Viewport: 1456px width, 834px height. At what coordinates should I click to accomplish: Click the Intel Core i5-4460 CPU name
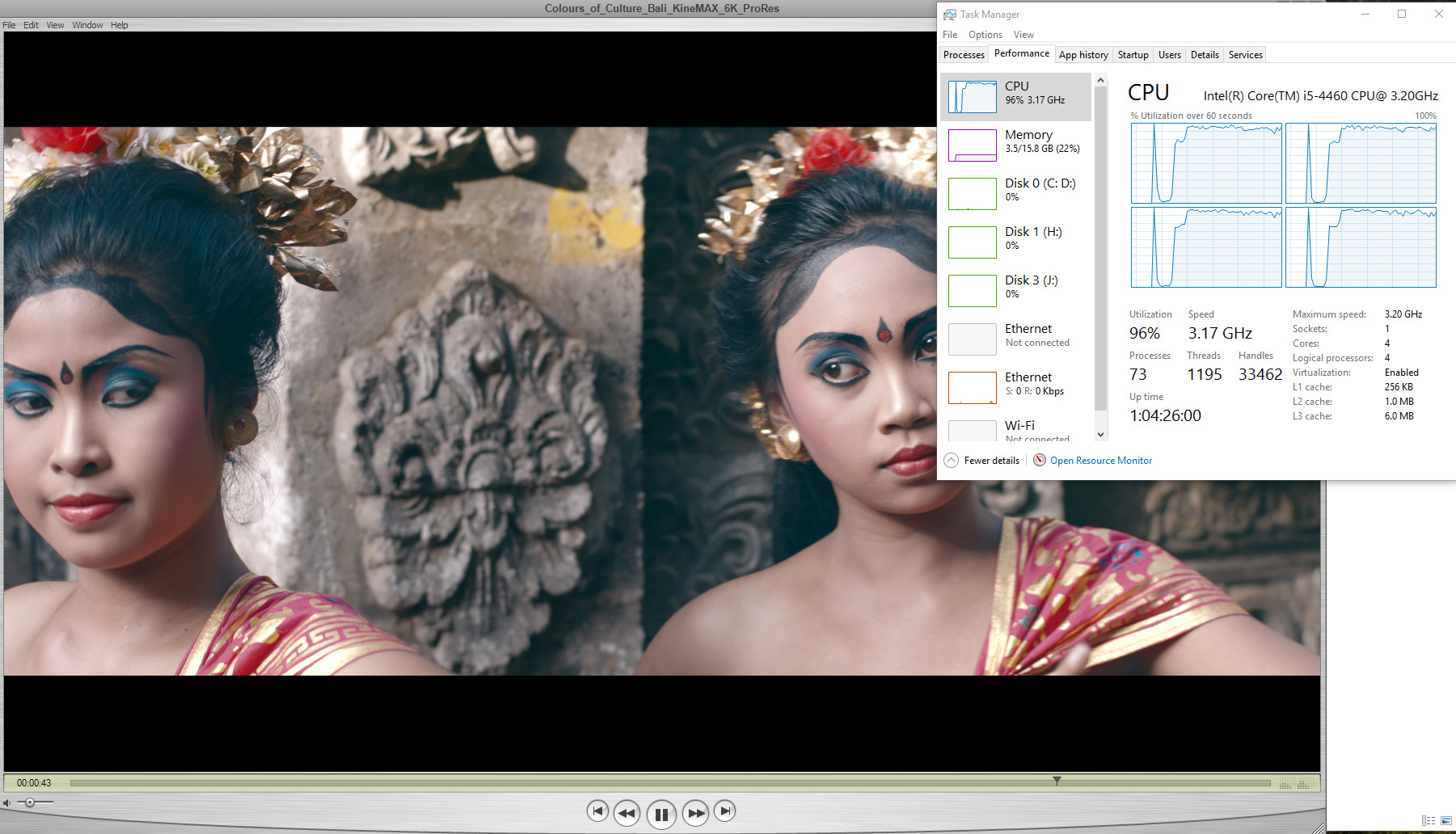click(1320, 95)
